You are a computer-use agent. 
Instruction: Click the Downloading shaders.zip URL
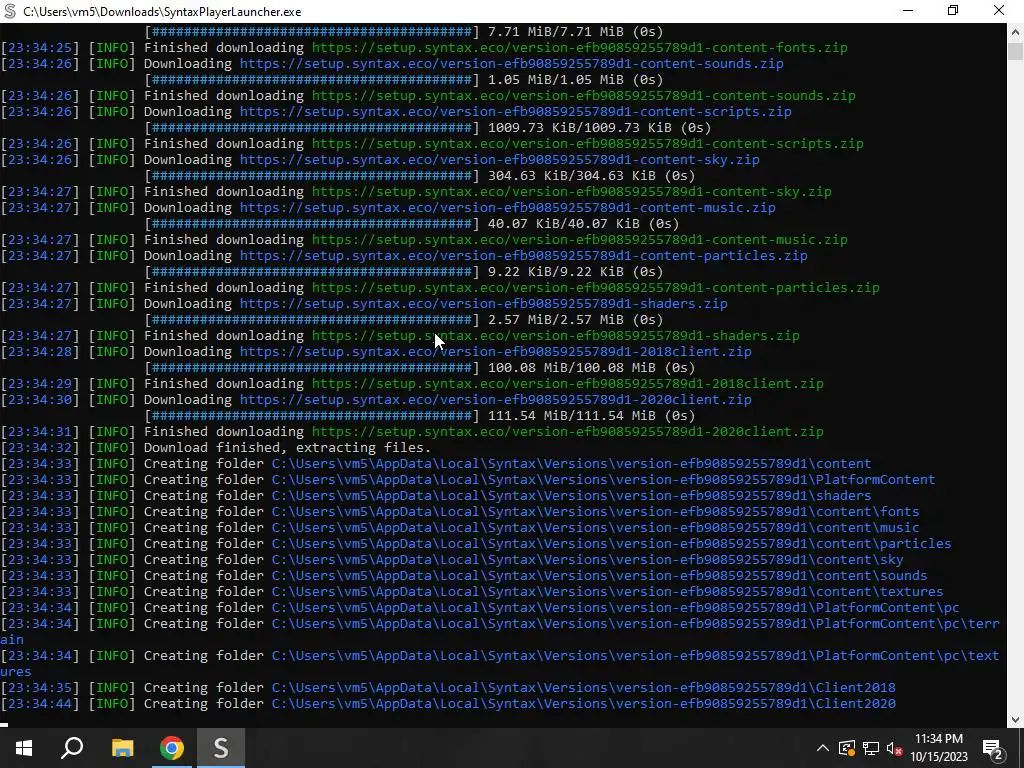click(x=483, y=304)
